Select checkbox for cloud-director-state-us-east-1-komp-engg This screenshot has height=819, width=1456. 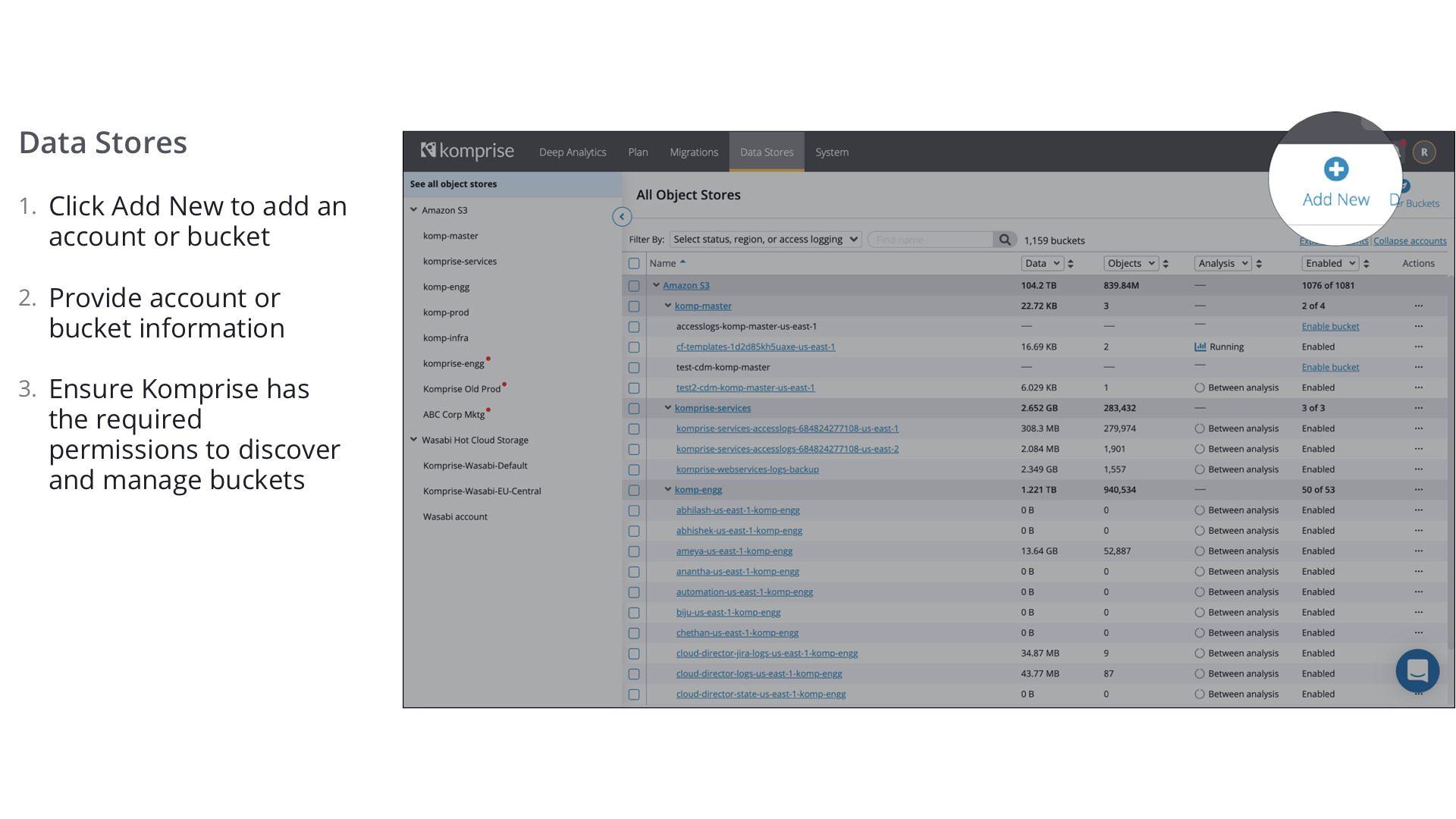click(634, 695)
